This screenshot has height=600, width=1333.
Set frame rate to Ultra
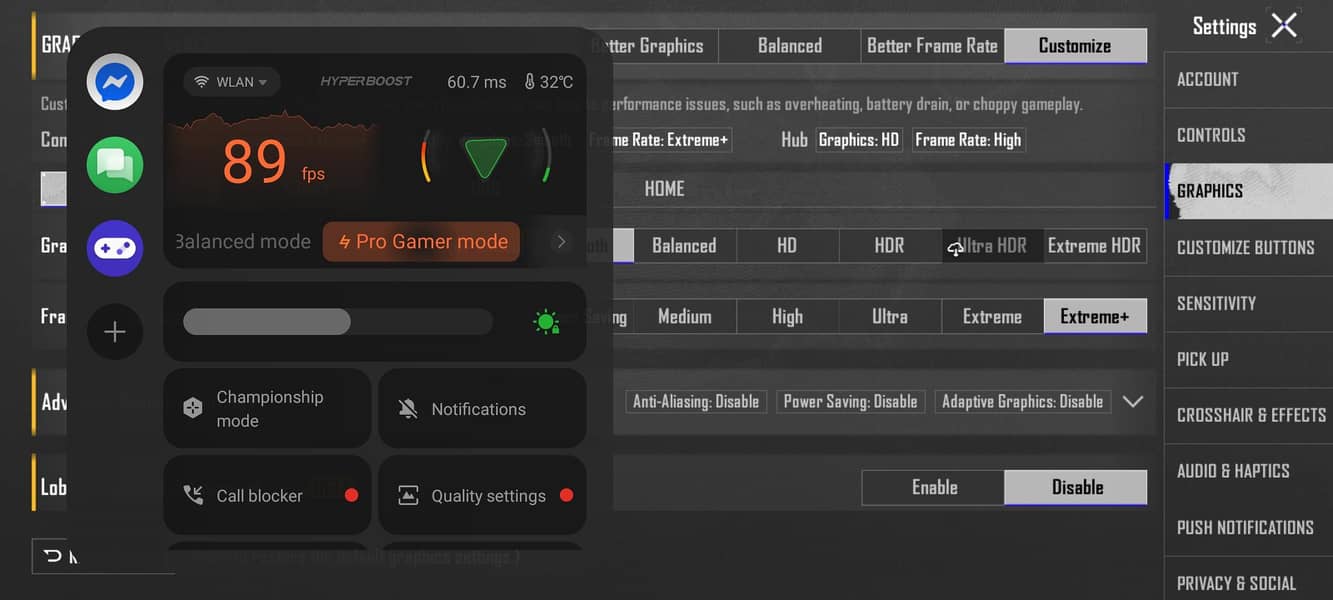coord(889,317)
